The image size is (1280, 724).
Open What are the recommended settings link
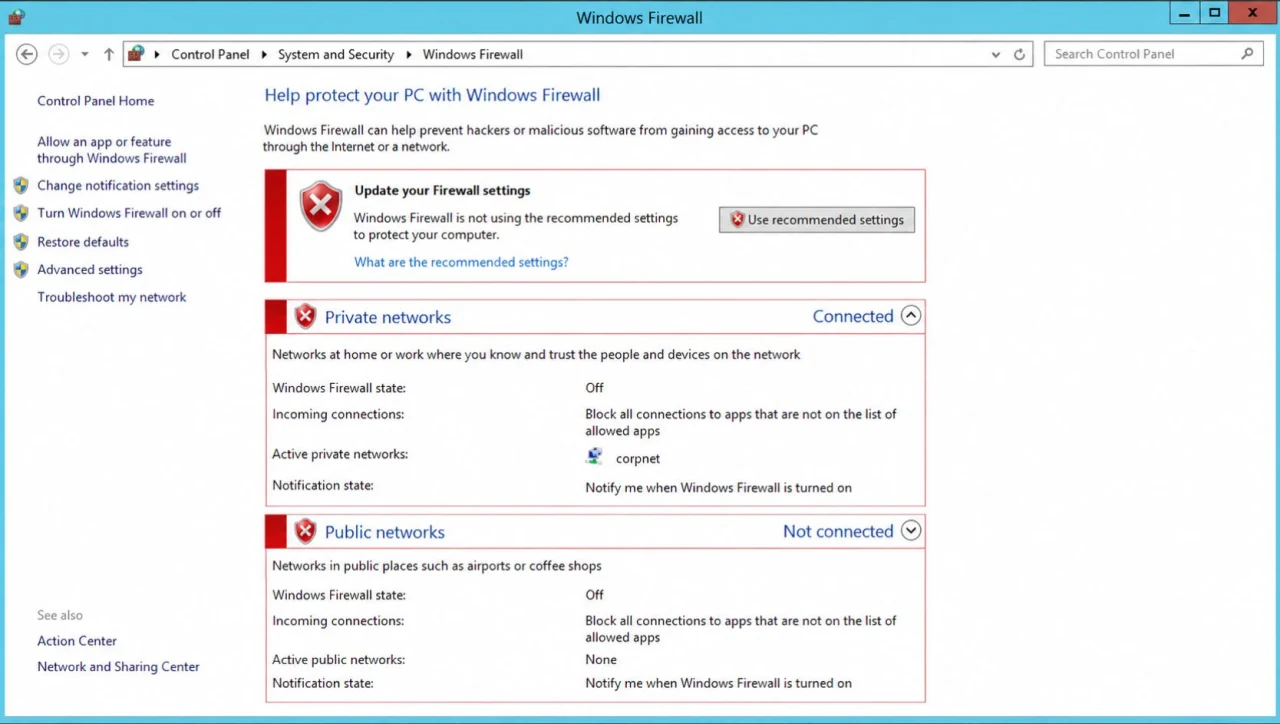pyautogui.click(x=461, y=262)
